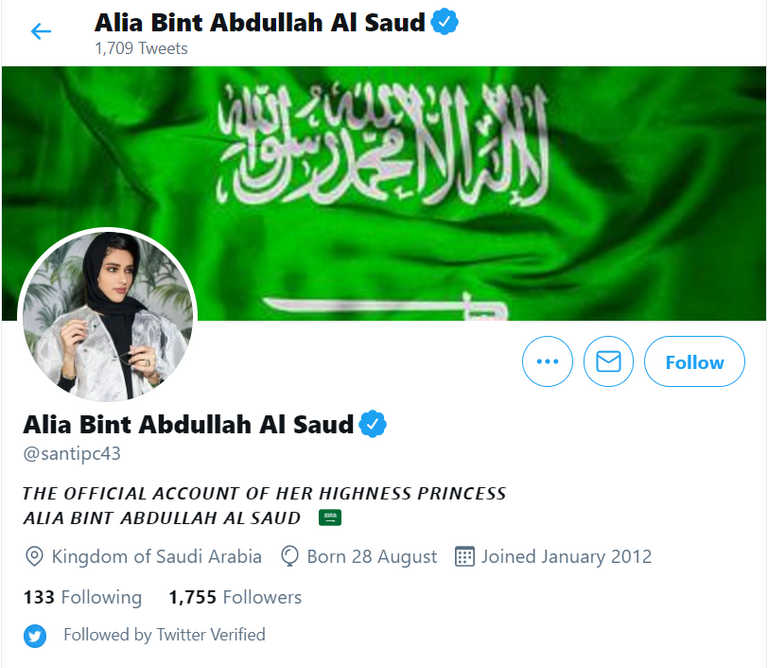
Task: Click the back arrow icon
Action: point(41,31)
